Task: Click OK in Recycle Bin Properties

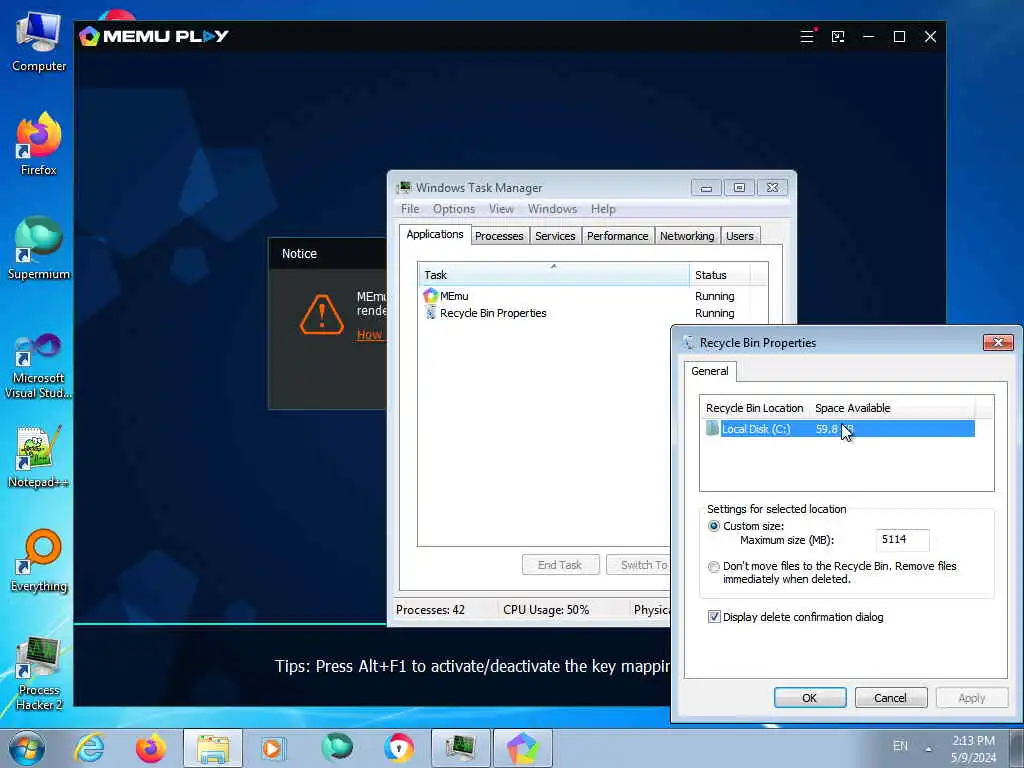Action: (810, 697)
